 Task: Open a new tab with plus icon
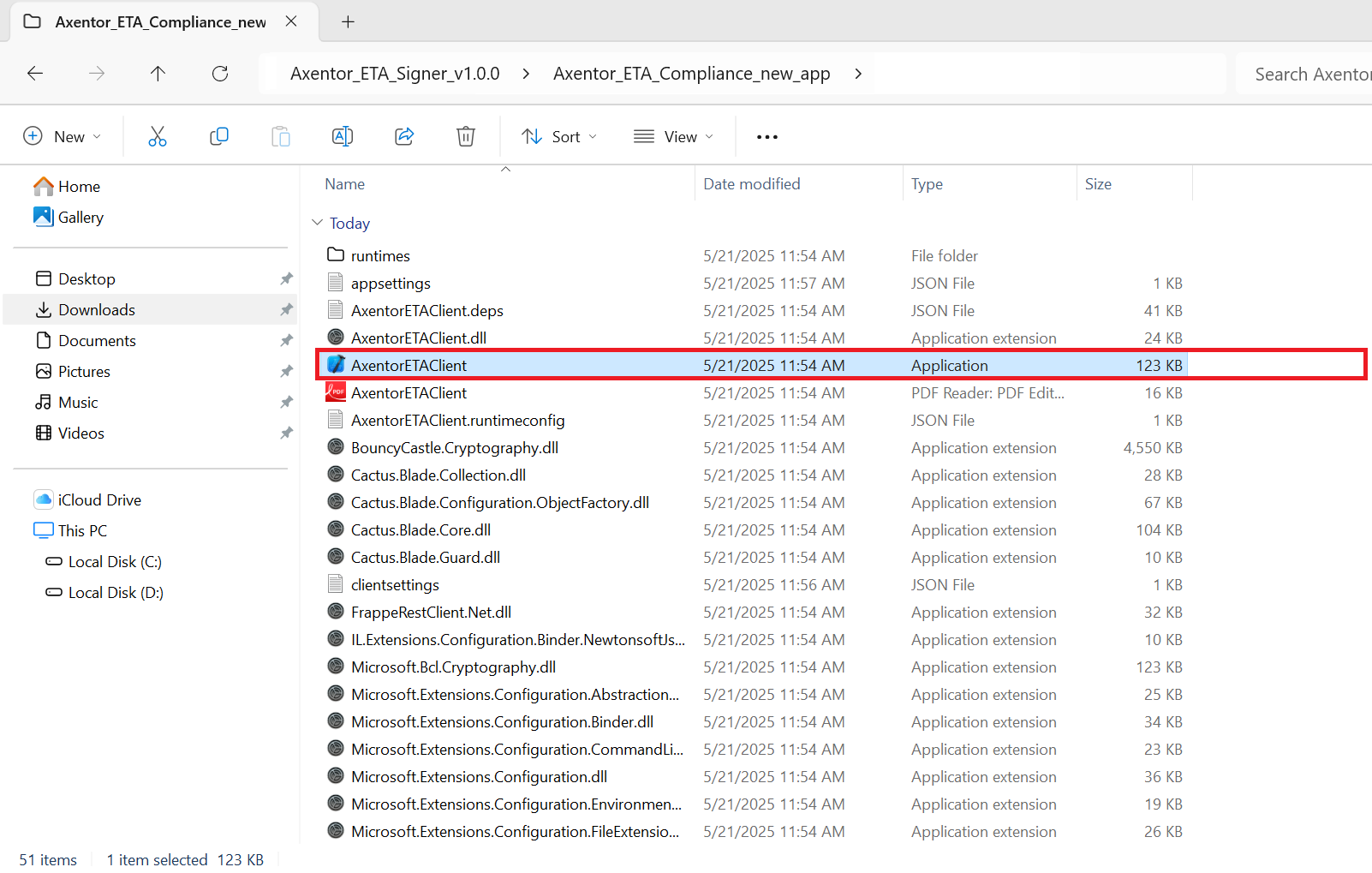pos(348,21)
